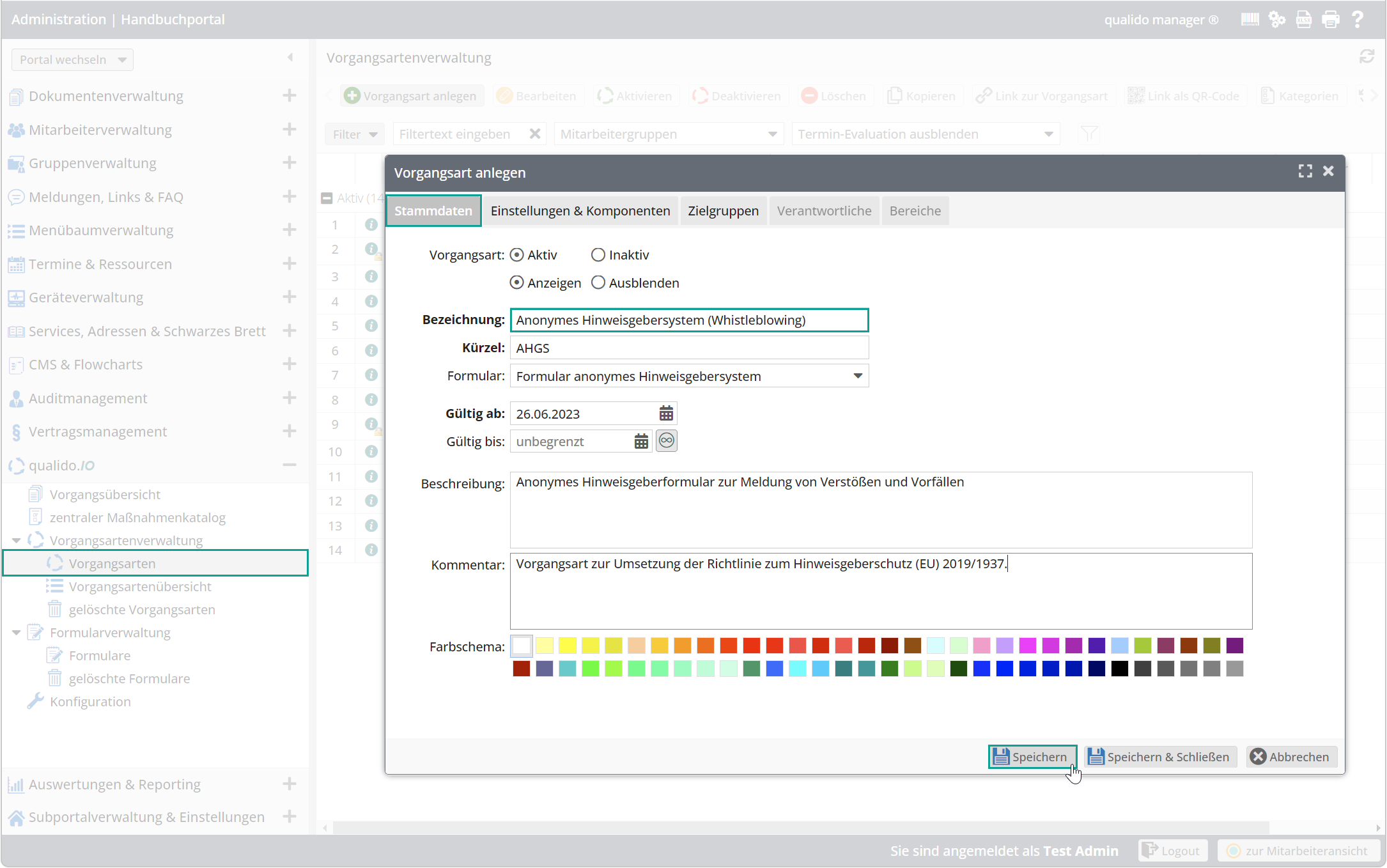Switch to zur Mitarbeiteransicht
Screen dimensions: 1387x868
coord(1298,851)
